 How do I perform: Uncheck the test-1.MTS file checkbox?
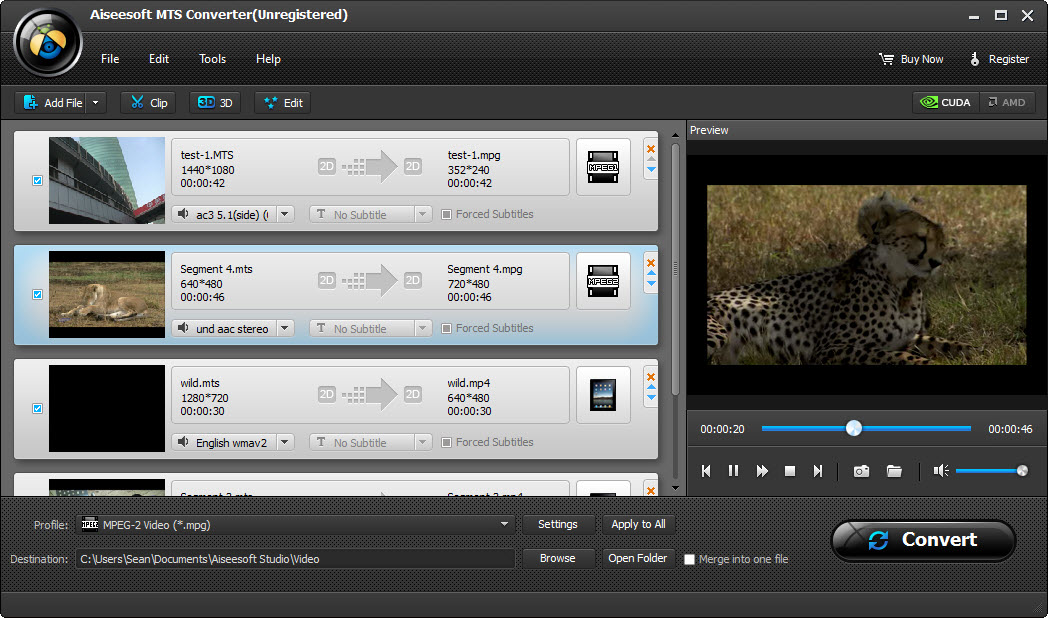coord(37,180)
